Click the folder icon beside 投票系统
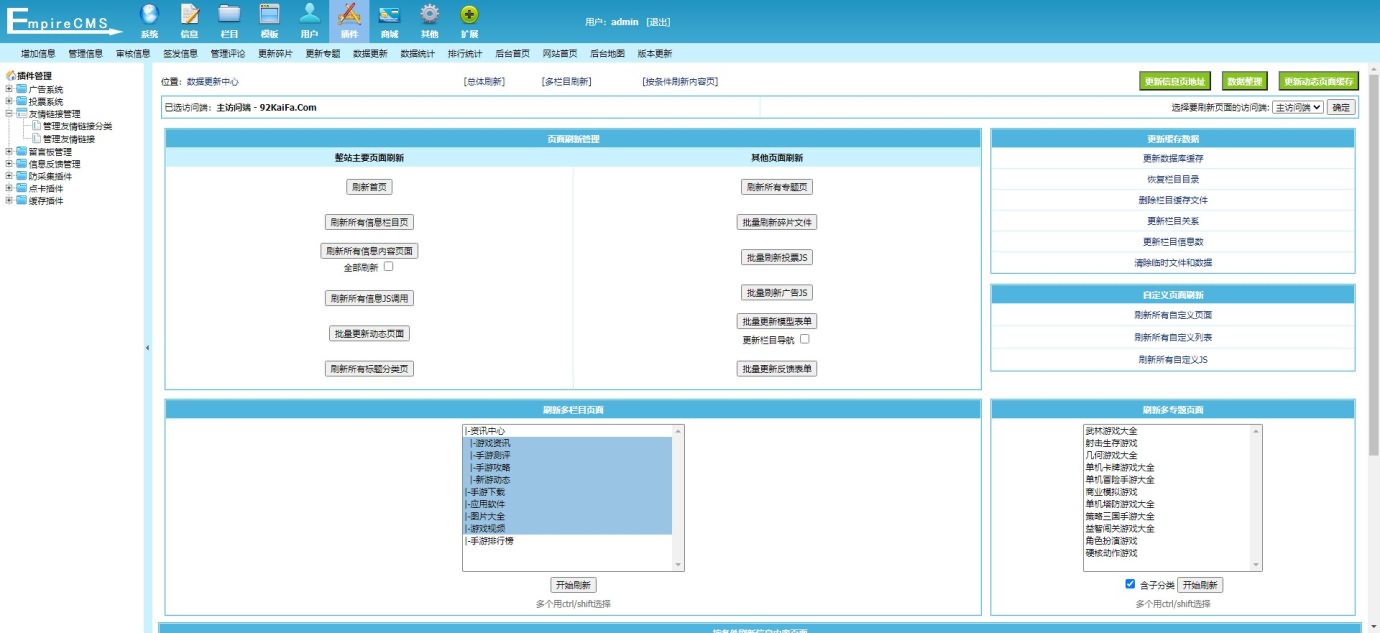 click(22, 101)
